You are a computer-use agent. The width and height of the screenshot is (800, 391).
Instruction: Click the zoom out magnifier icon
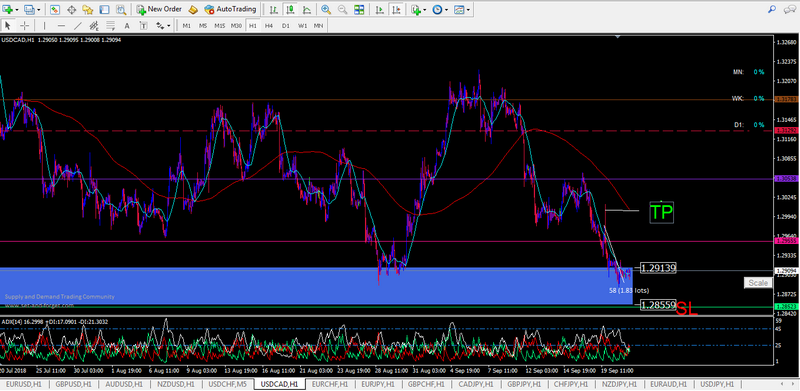[342, 9]
